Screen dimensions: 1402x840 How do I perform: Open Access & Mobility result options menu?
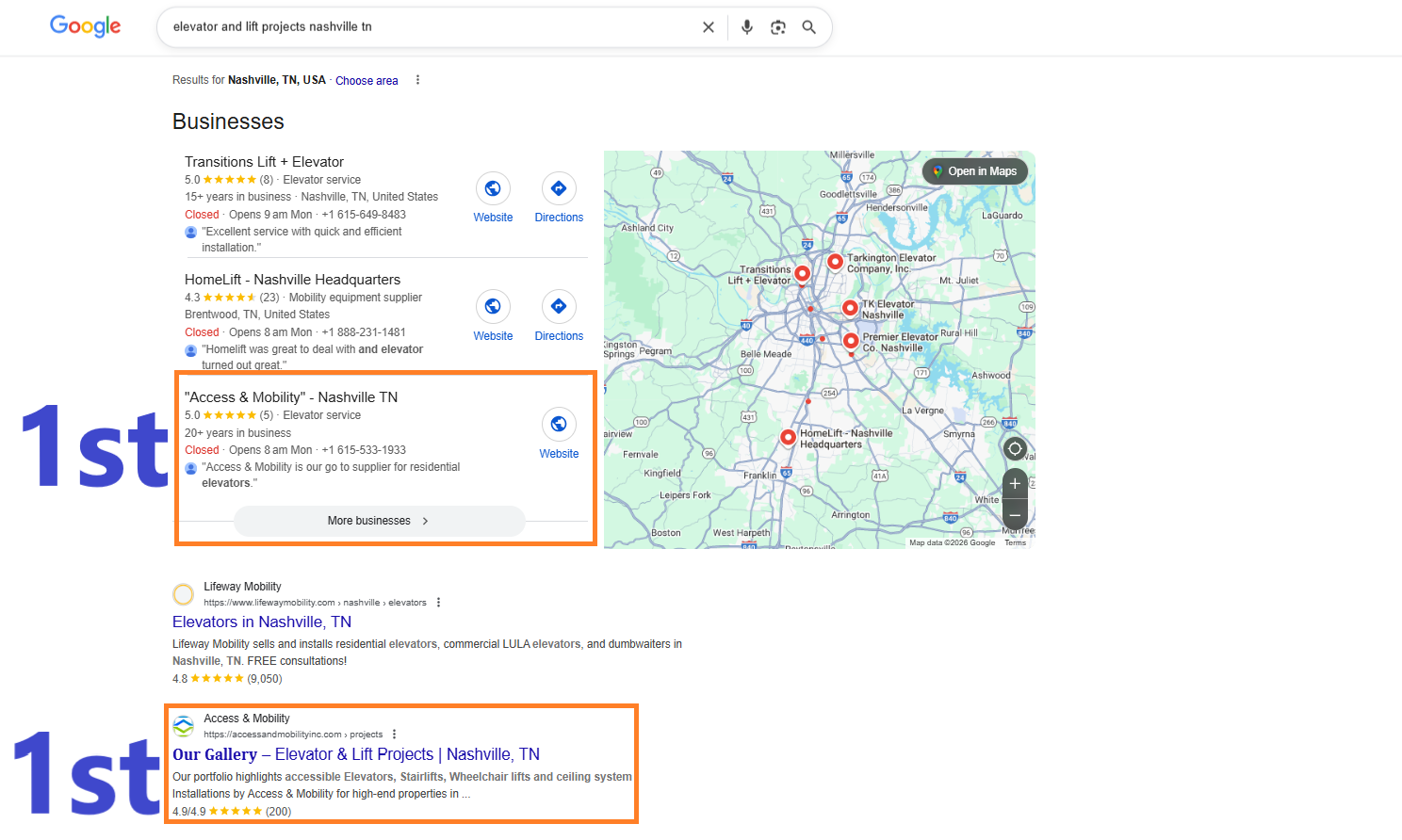point(394,735)
